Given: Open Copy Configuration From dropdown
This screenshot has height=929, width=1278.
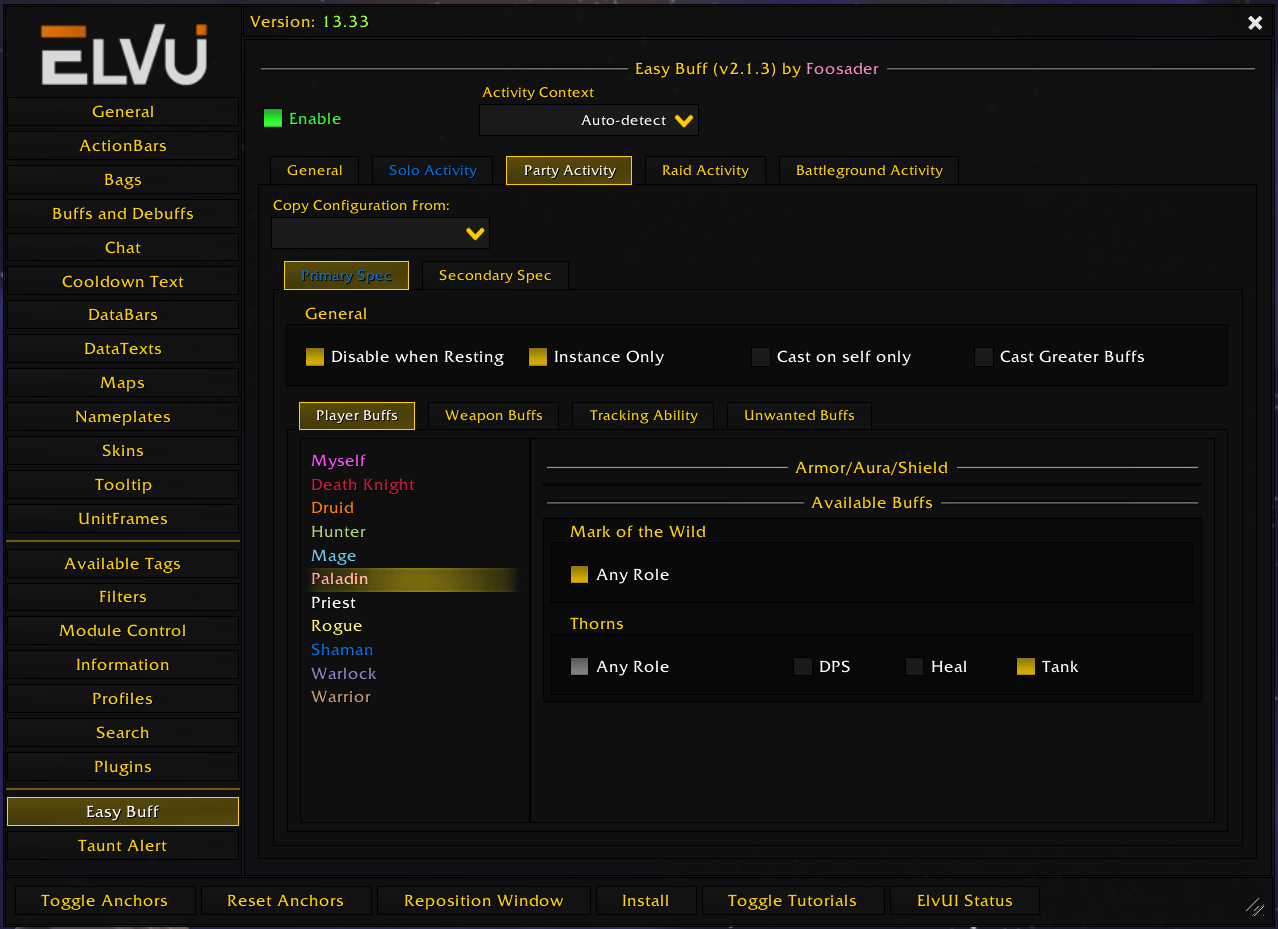Looking at the screenshot, I should point(381,233).
